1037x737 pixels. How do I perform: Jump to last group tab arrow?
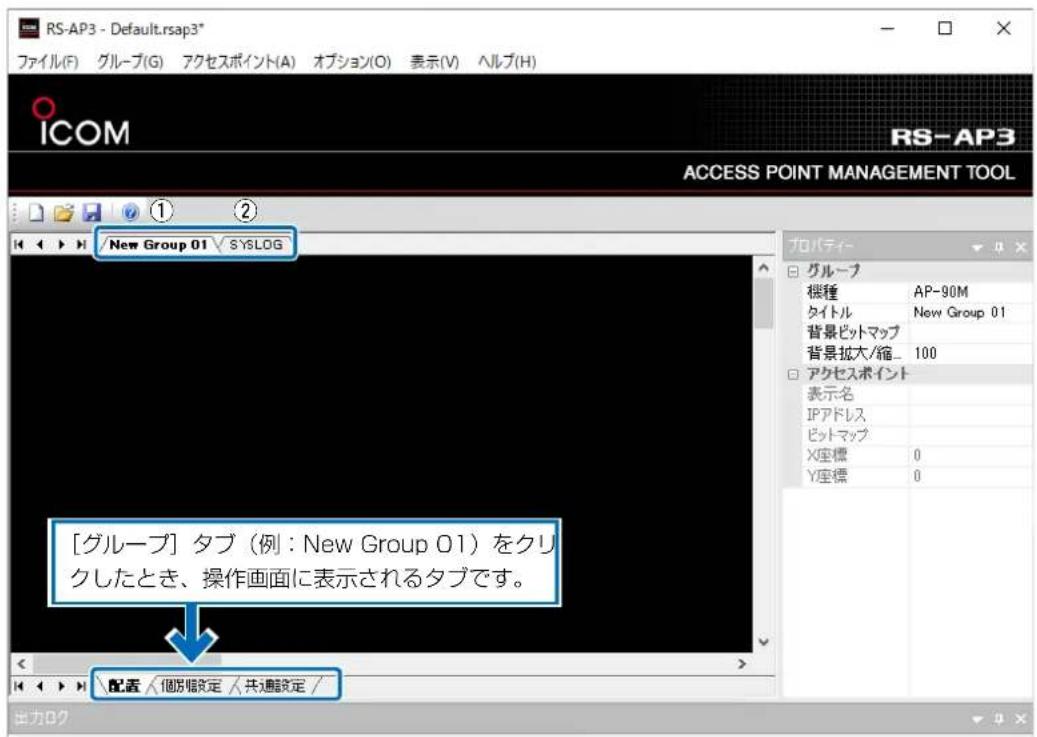tap(81, 245)
